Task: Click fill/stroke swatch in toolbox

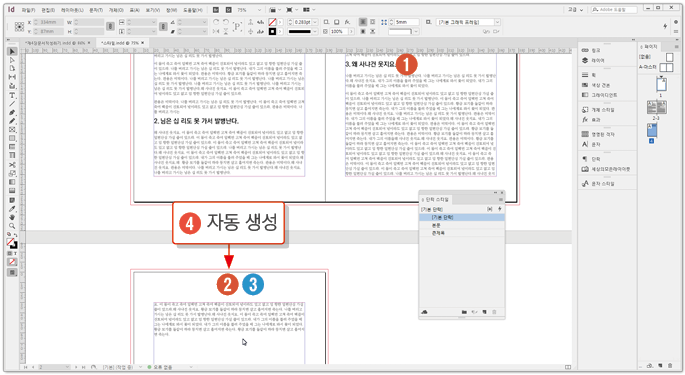Action: [12, 243]
